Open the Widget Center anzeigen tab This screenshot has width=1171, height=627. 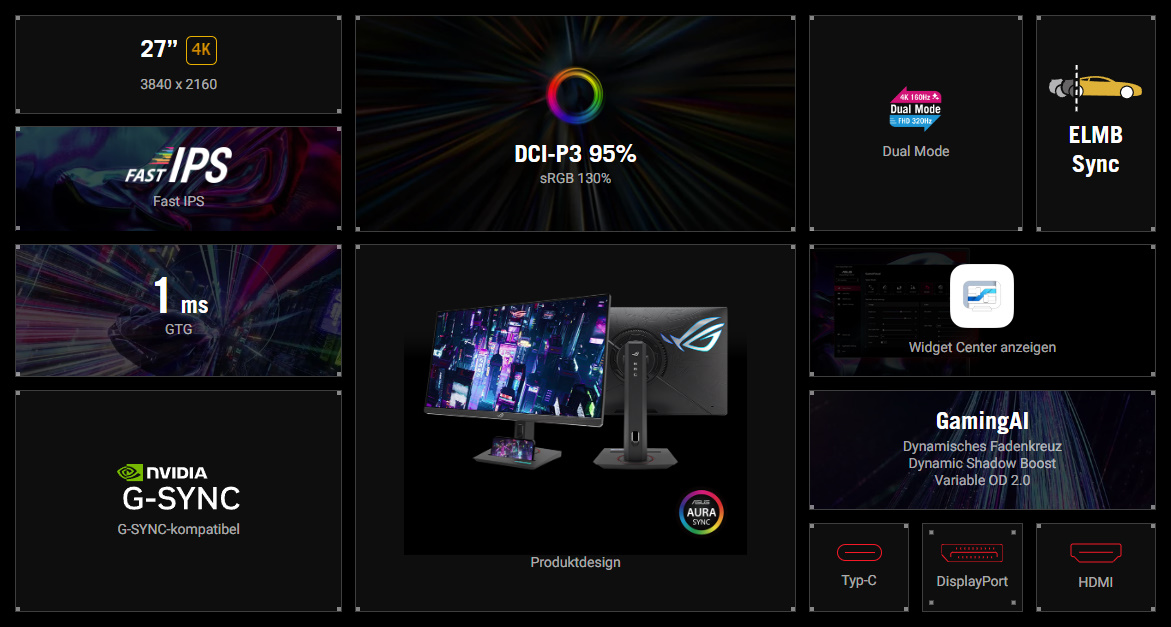coord(981,347)
